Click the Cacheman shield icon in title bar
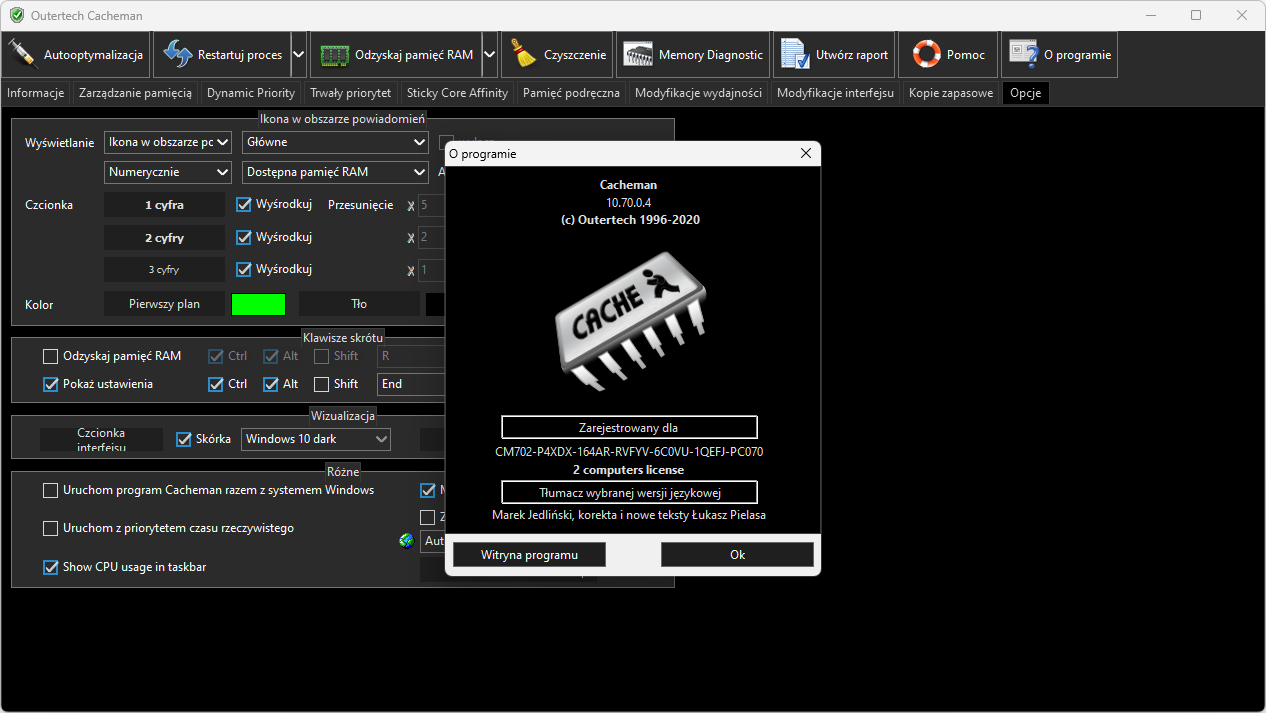Image resolution: width=1266 pixels, height=713 pixels. pyautogui.click(x=17, y=16)
